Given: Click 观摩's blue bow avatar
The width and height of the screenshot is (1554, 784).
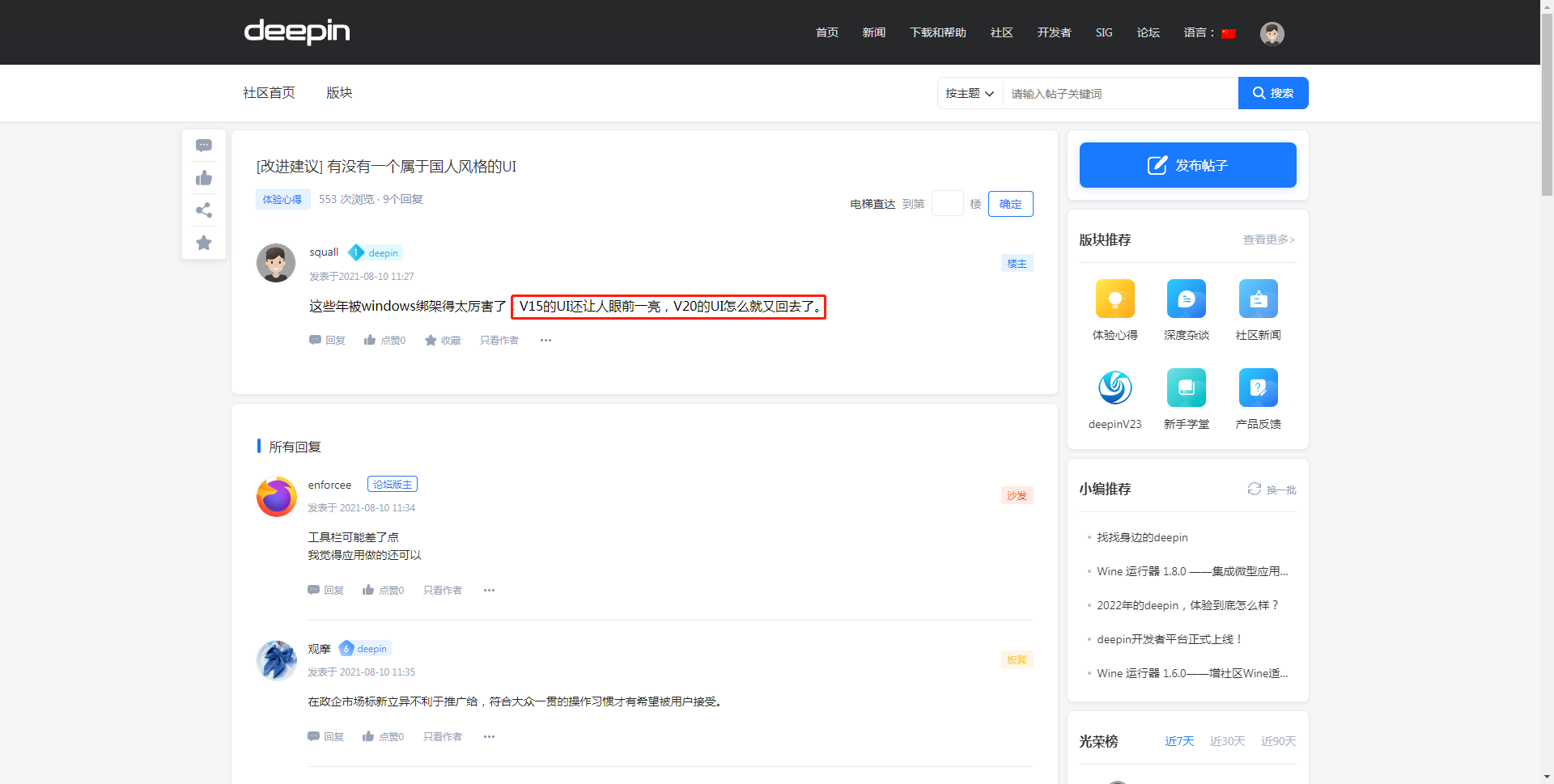Looking at the screenshot, I should (277, 660).
